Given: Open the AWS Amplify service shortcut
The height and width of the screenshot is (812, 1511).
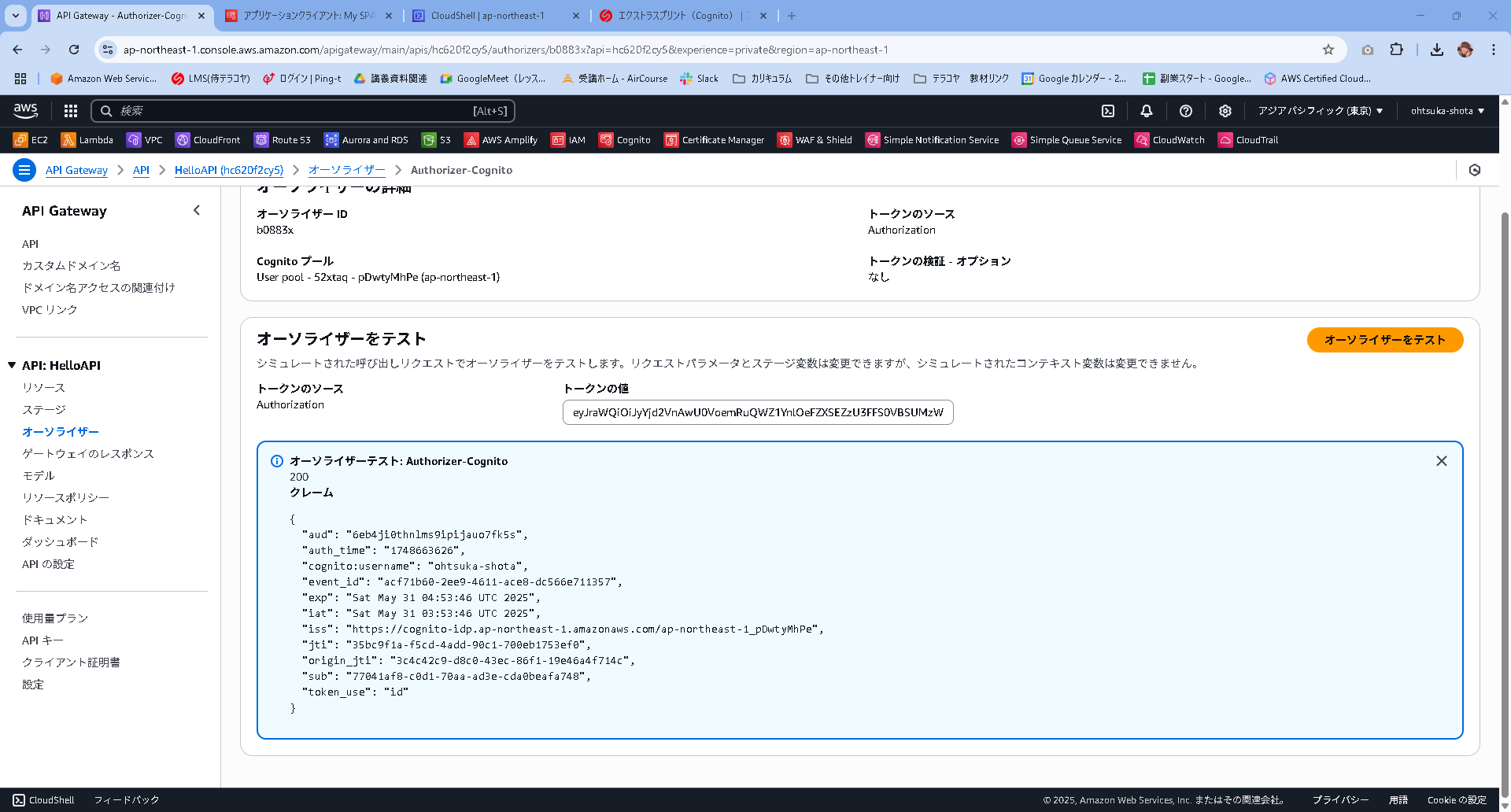Looking at the screenshot, I should tap(501, 139).
